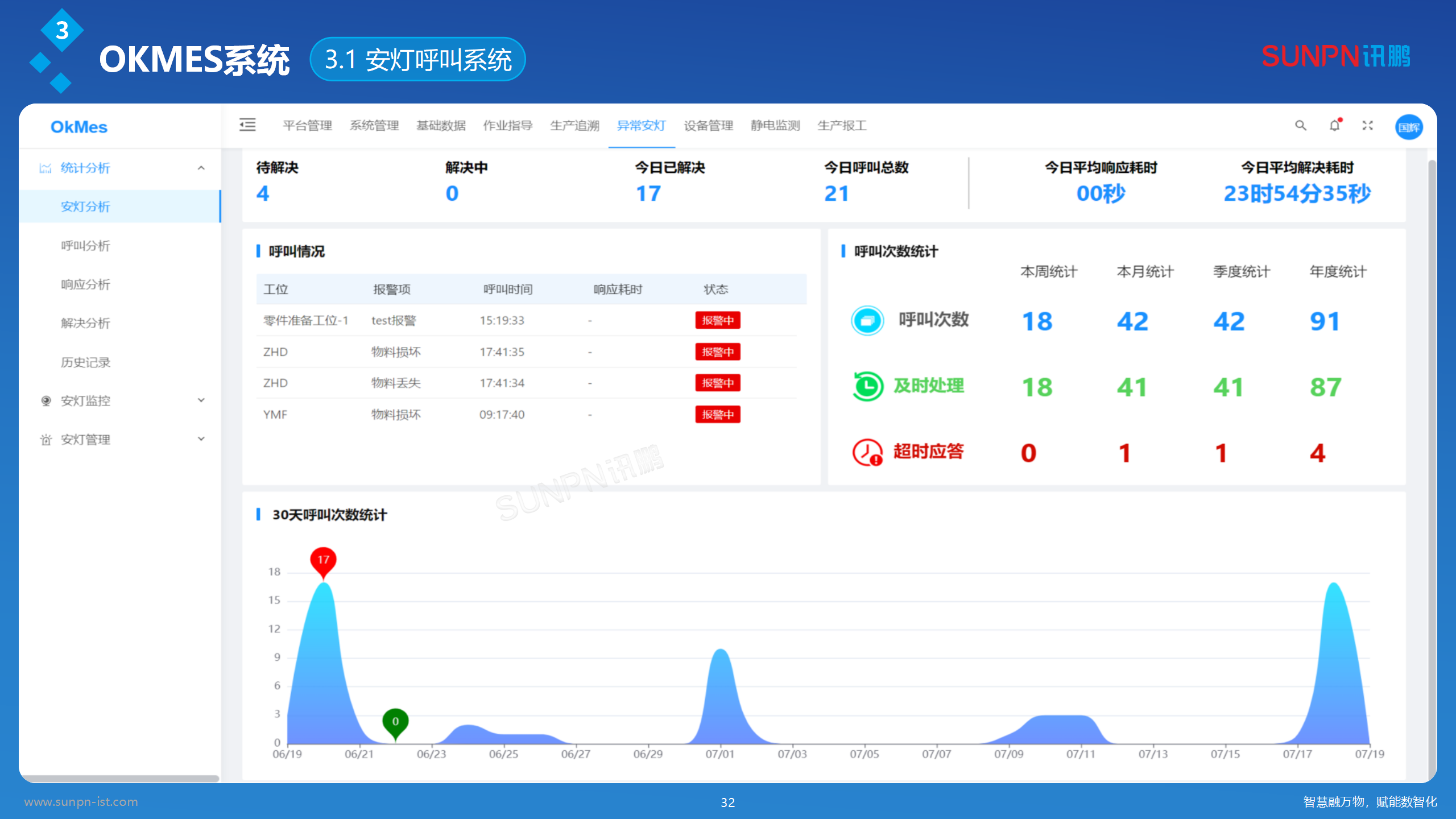1456x819 pixels.
Task: Open the 生产追溯 top menu
Action: (574, 126)
